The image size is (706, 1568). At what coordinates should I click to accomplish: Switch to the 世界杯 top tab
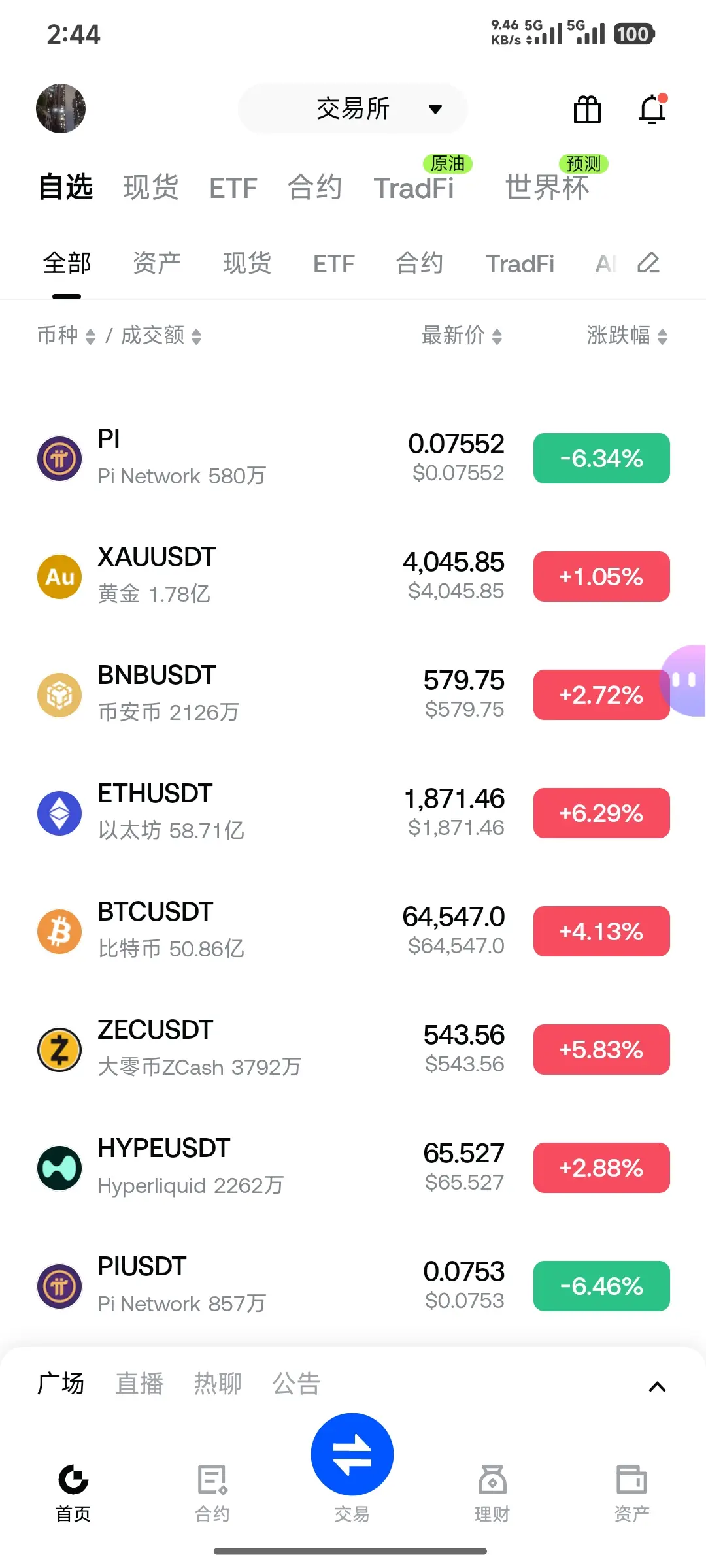click(x=548, y=188)
